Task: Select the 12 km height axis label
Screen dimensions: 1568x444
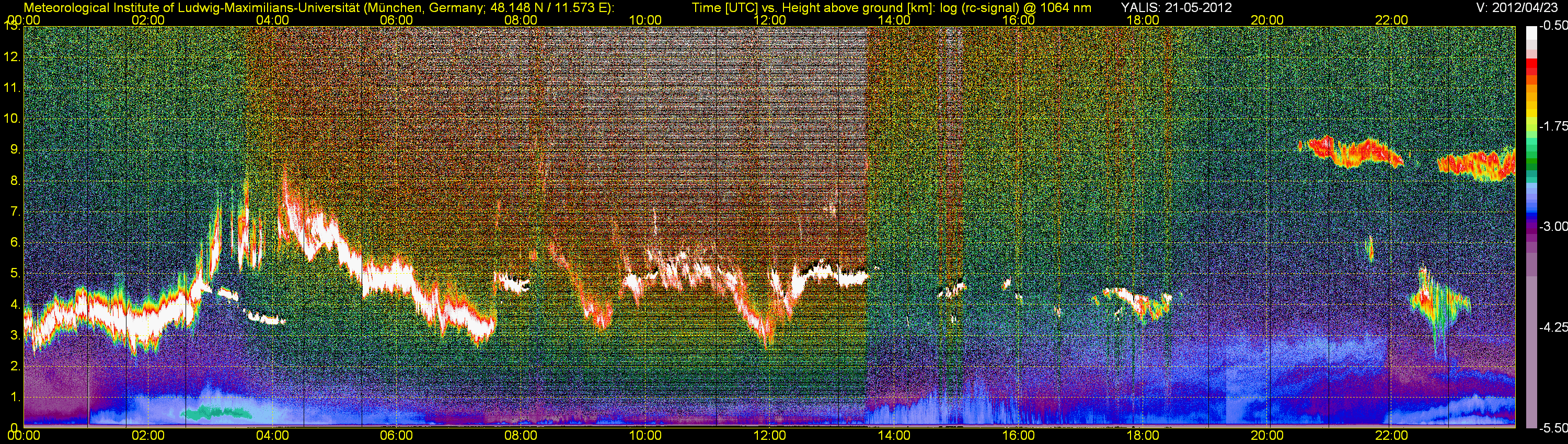Action: pyautogui.click(x=11, y=57)
